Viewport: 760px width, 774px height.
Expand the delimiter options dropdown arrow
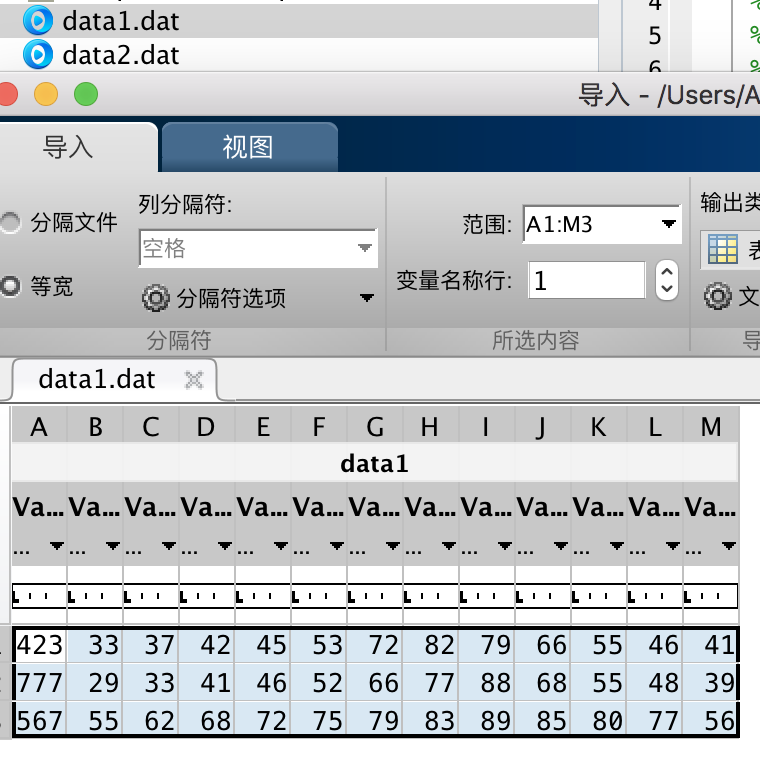point(367,298)
